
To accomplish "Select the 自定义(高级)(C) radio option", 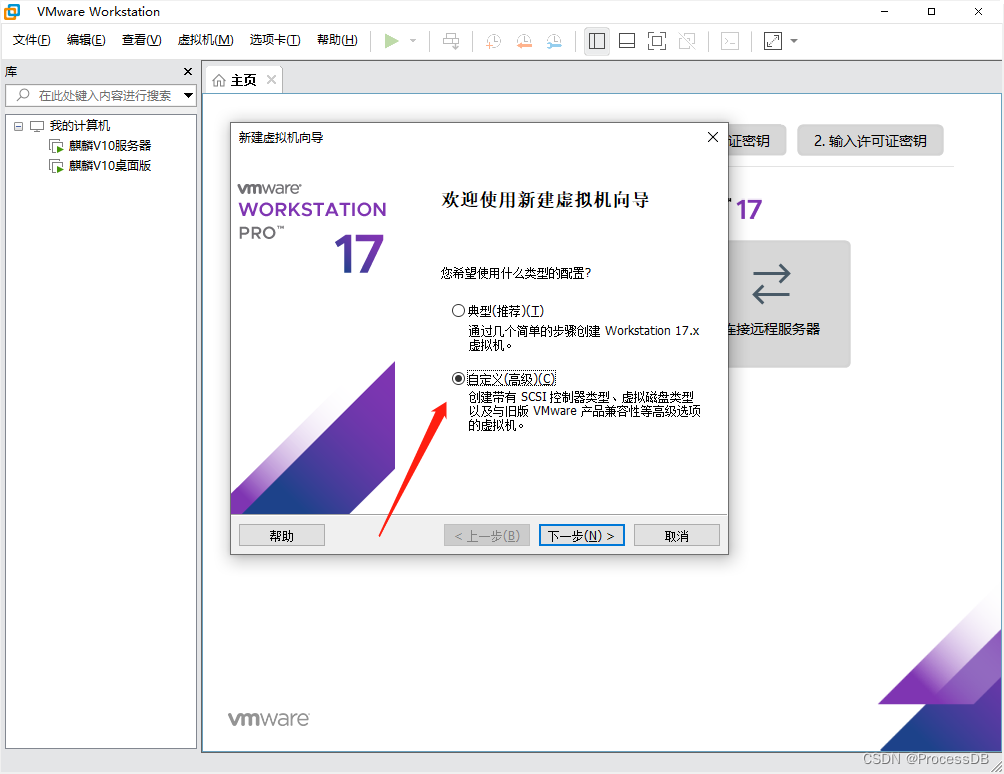I will [x=458, y=378].
